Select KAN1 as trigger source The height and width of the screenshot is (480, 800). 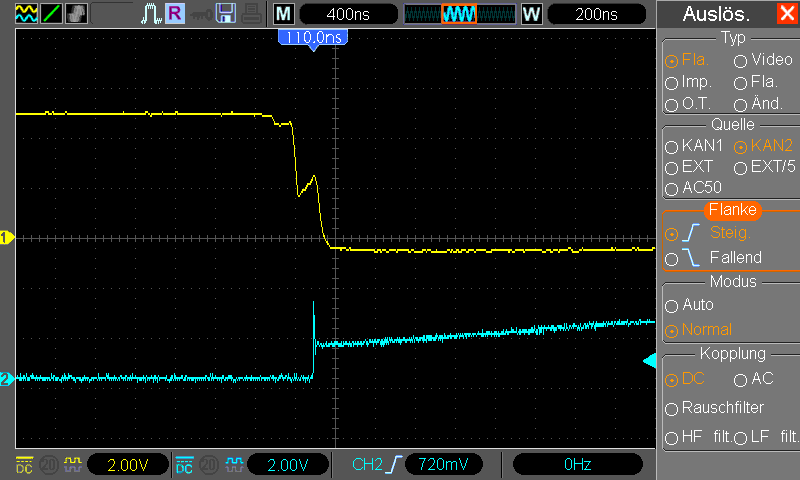coord(694,146)
